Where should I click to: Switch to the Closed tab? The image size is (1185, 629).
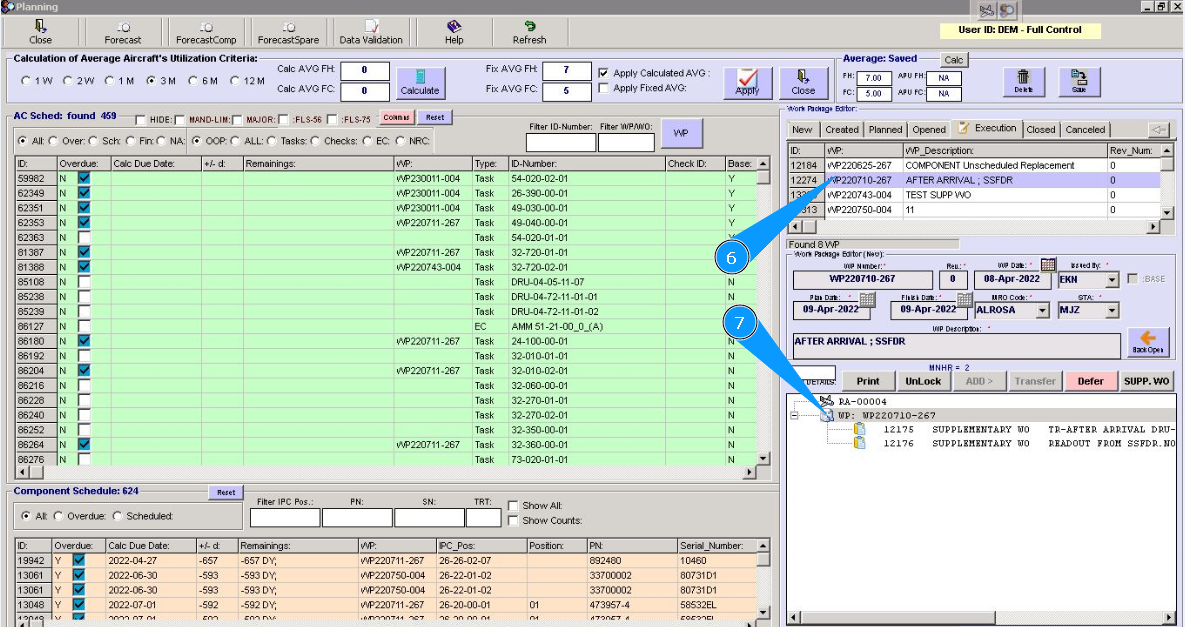coord(1040,129)
